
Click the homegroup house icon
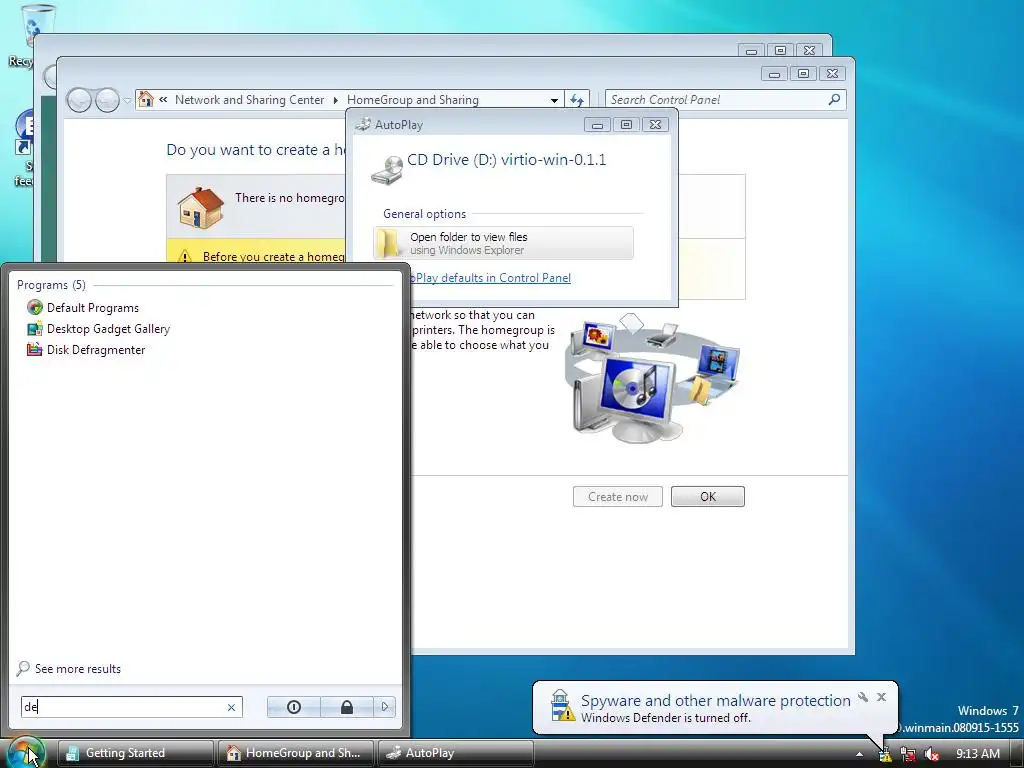pos(200,207)
